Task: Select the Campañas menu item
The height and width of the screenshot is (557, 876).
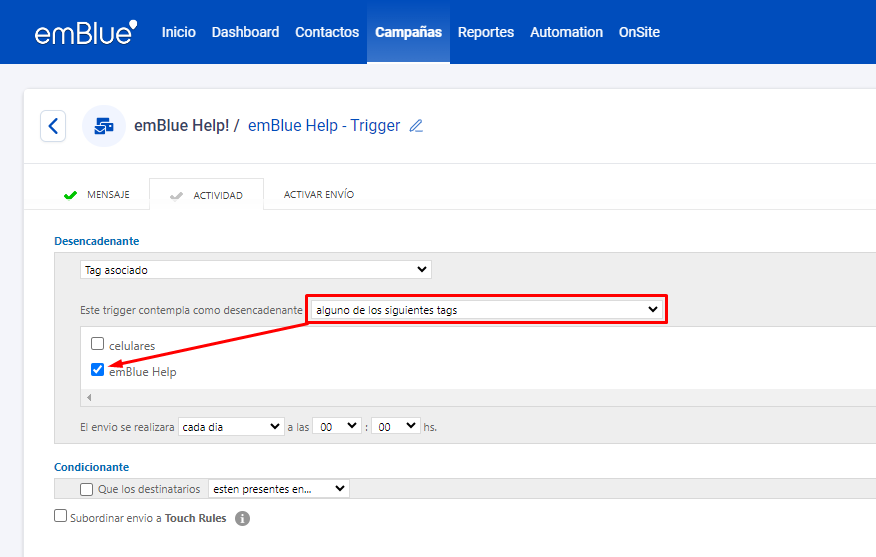Action: click(x=408, y=32)
